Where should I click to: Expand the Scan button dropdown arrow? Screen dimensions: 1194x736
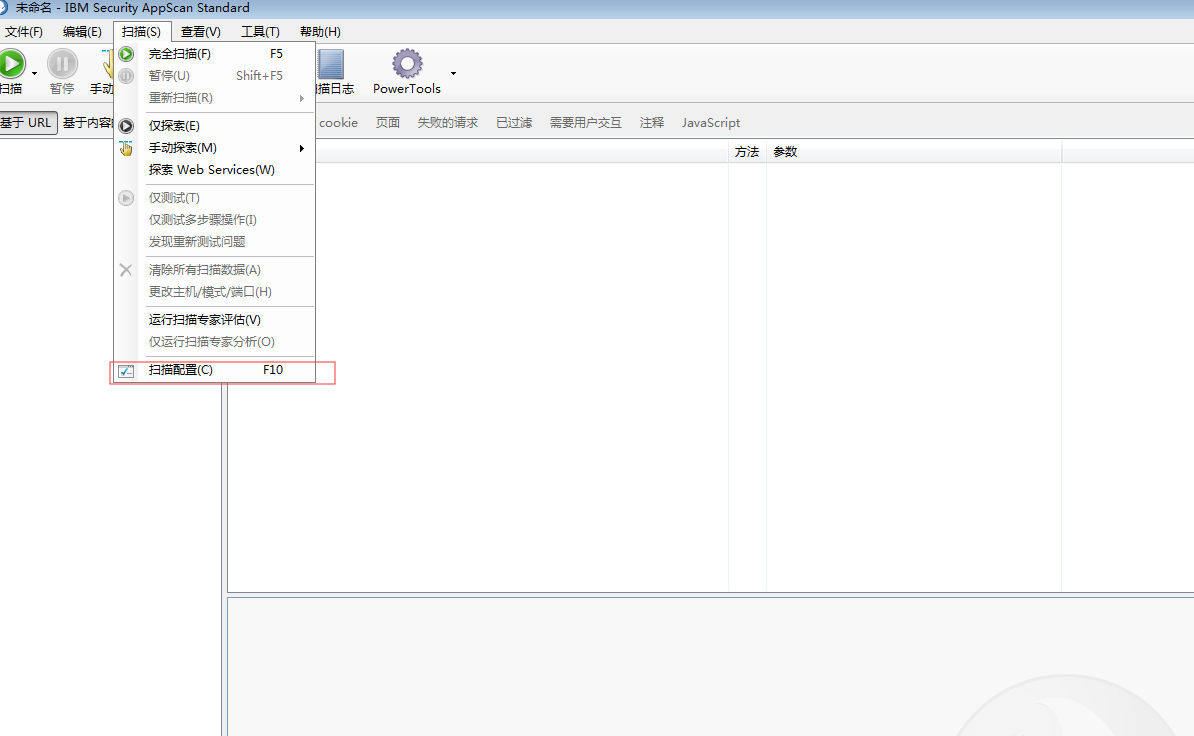tap(34, 73)
